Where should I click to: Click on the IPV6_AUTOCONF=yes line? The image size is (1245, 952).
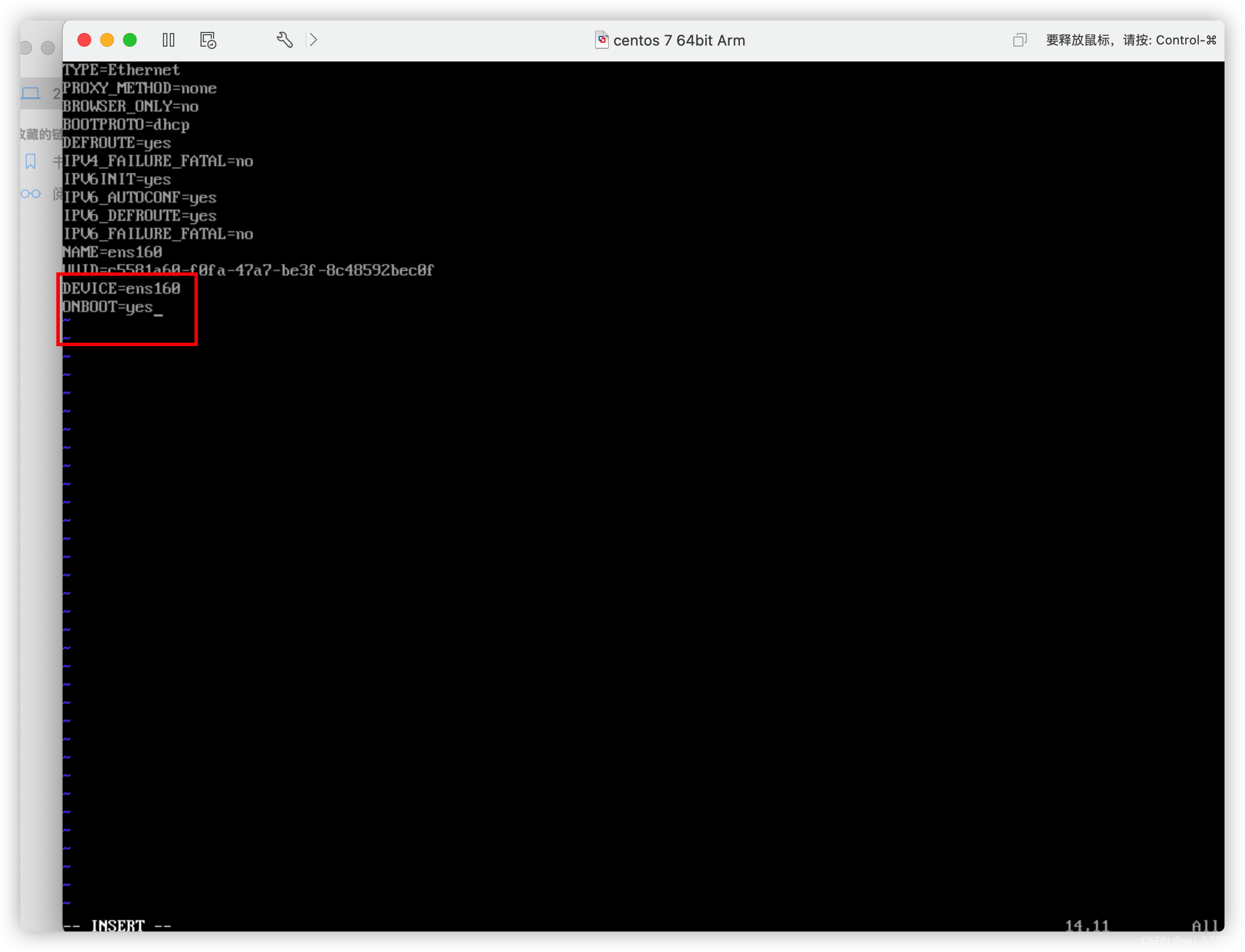pyautogui.click(x=140, y=198)
